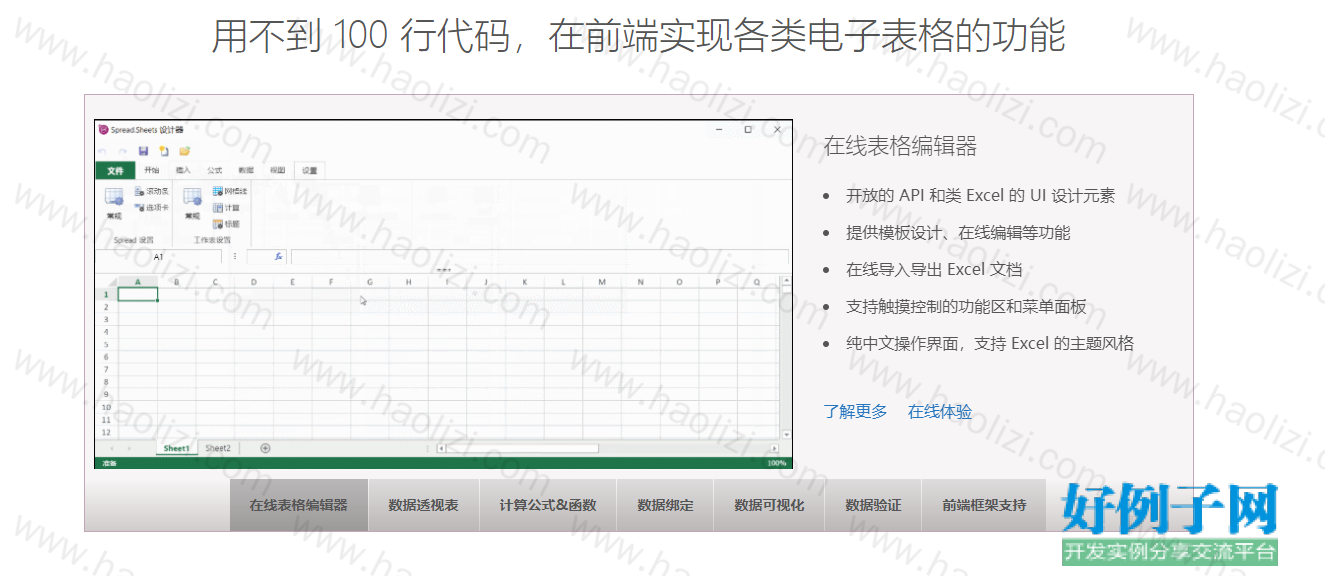Click the 计算 ribbon option
Image resolution: width=1325 pixels, height=576 pixels.
(x=226, y=208)
